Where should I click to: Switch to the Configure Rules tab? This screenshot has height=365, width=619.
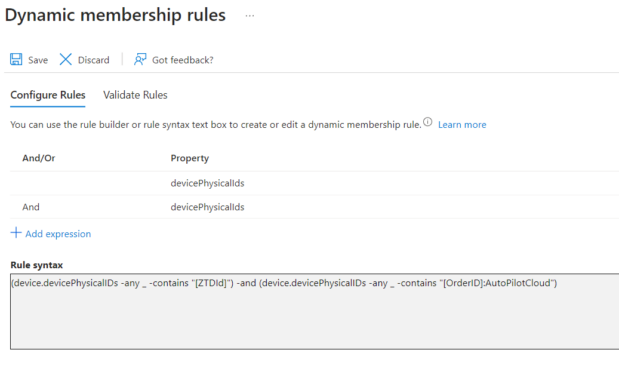[48, 95]
